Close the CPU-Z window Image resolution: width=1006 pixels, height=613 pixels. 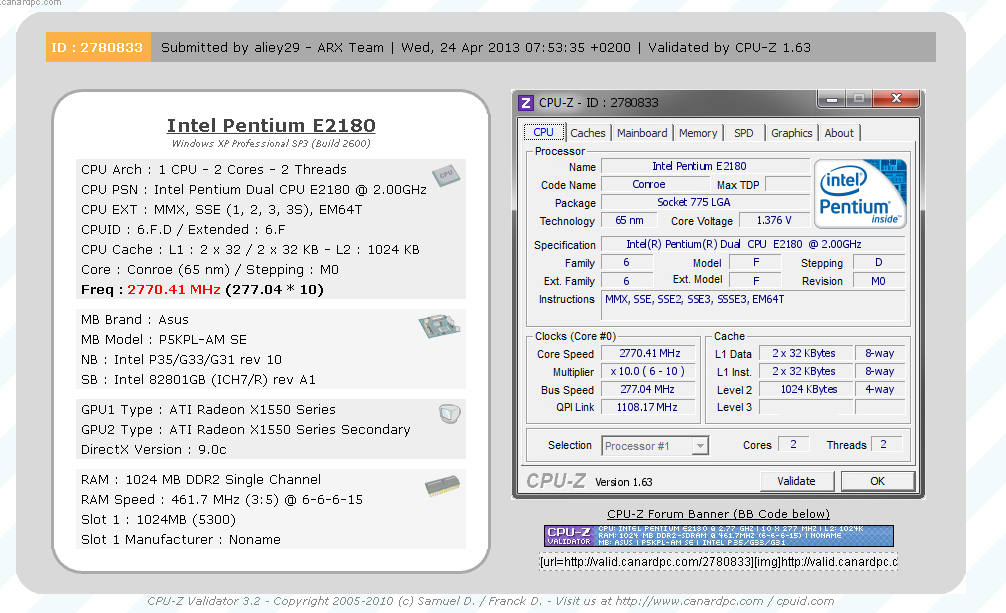click(x=896, y=99)
